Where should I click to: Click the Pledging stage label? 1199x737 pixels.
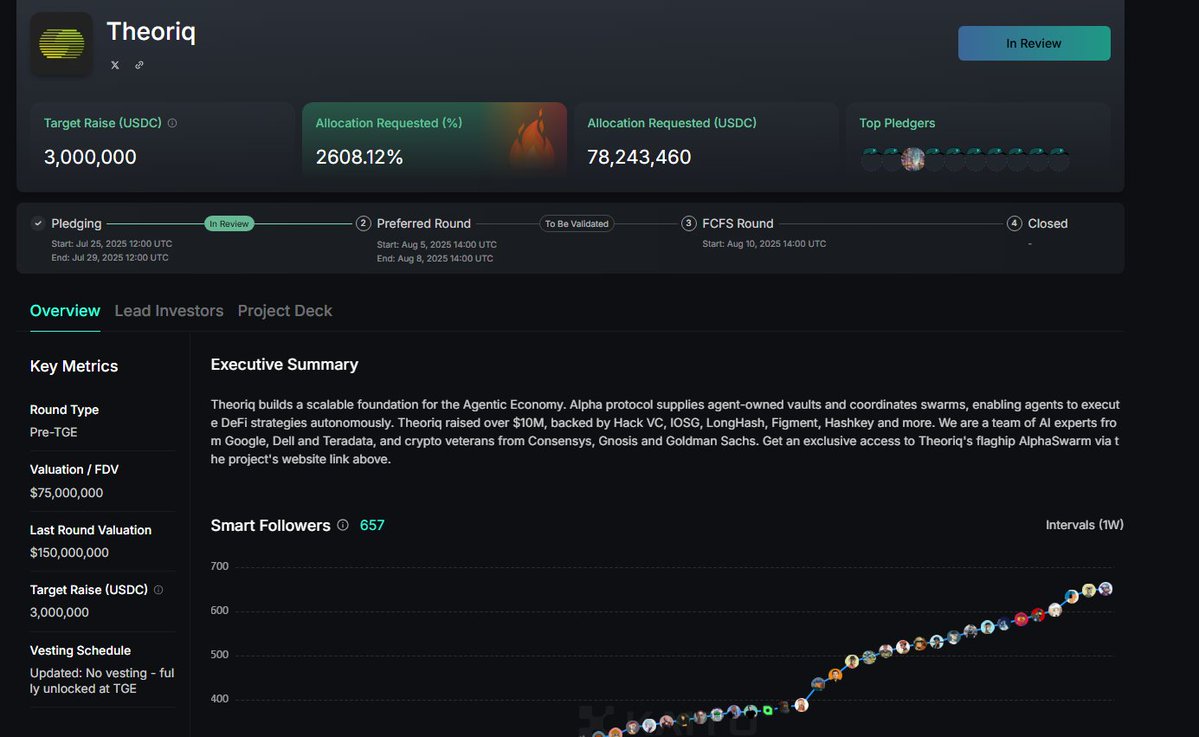point(76,223)
